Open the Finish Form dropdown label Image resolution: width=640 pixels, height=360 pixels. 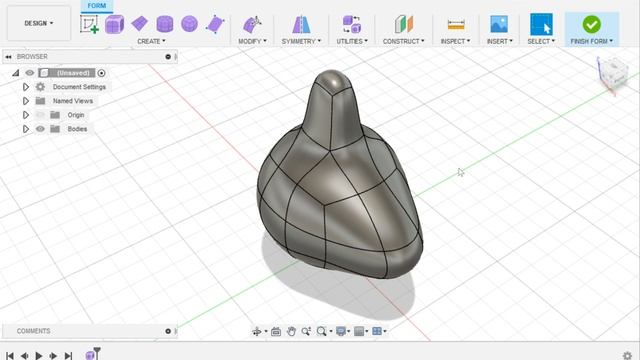(591, 41)
